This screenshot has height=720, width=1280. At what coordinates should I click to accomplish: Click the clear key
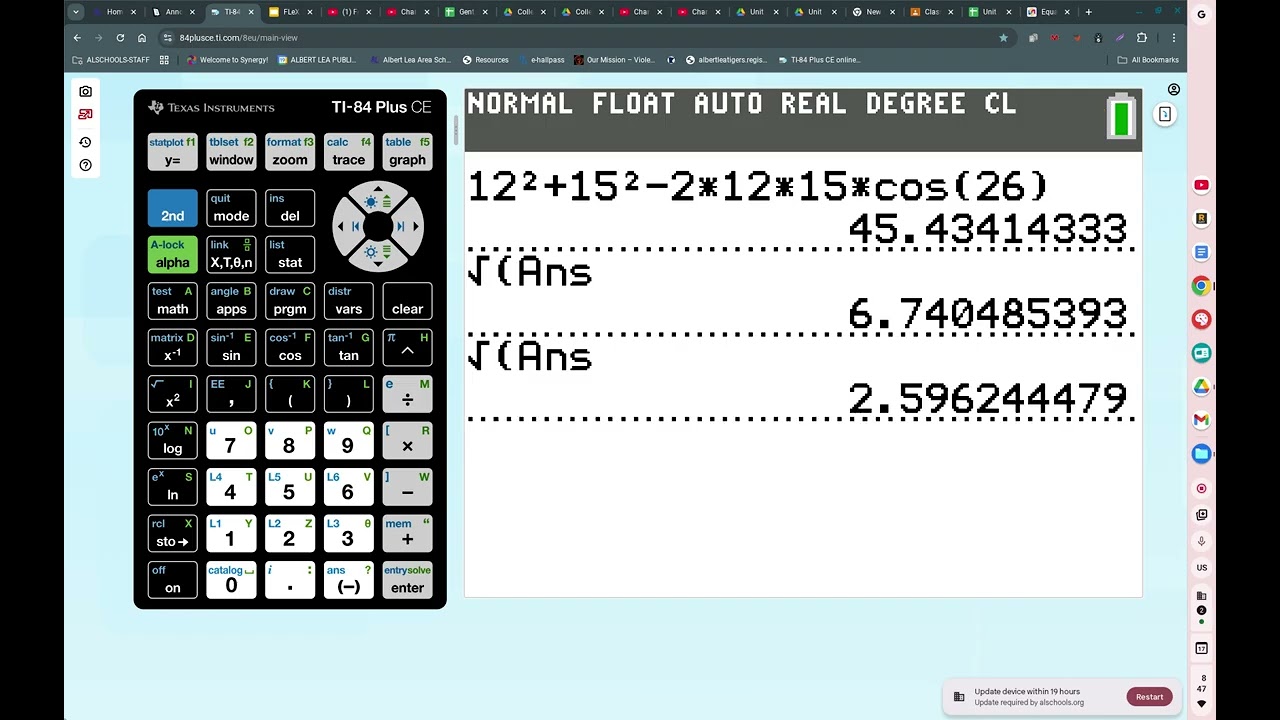click(407, 301)
